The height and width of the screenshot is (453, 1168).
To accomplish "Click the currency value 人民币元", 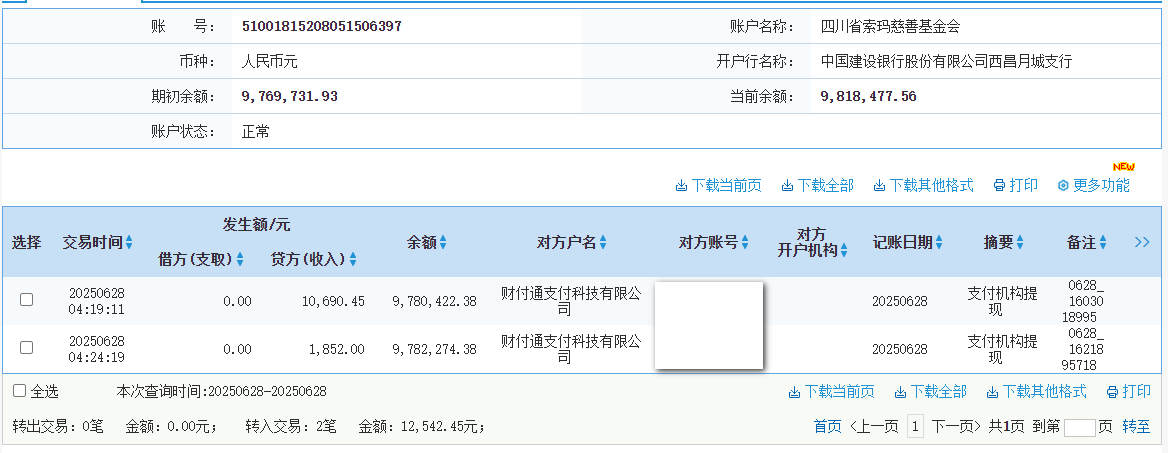I will coord(269,62).
